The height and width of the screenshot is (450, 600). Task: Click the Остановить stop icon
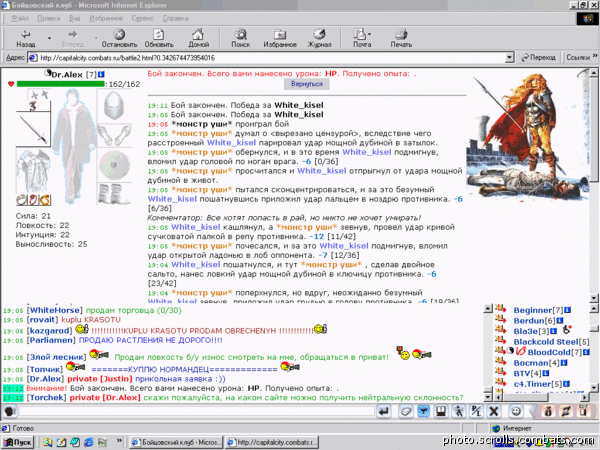(119, 34)
